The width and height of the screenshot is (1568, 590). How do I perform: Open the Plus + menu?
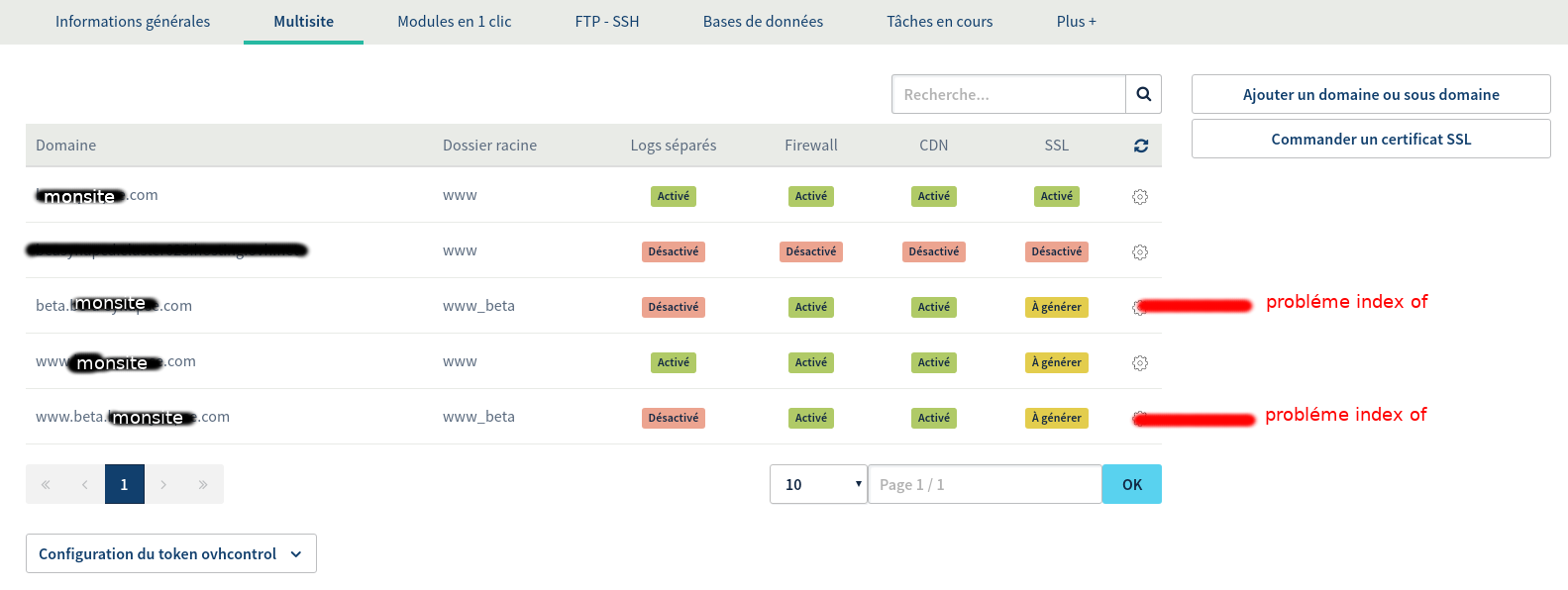pyautogui.click(x=1076, y=22)
